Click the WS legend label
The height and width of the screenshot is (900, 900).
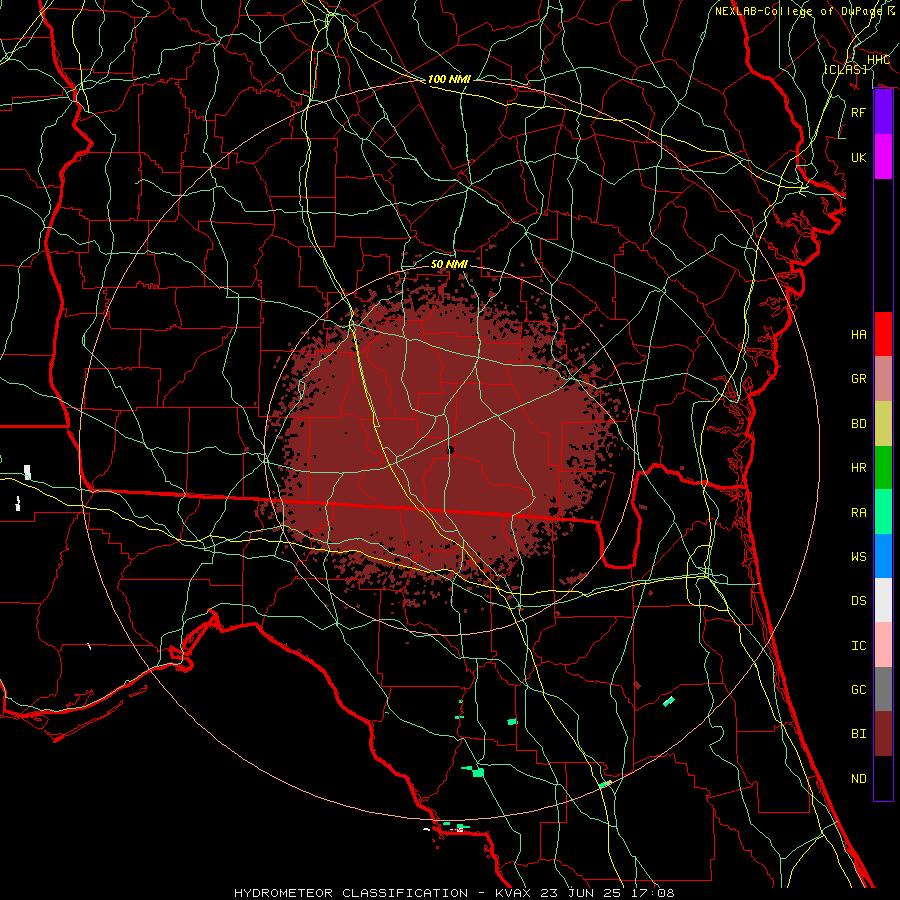coord(859,557)
